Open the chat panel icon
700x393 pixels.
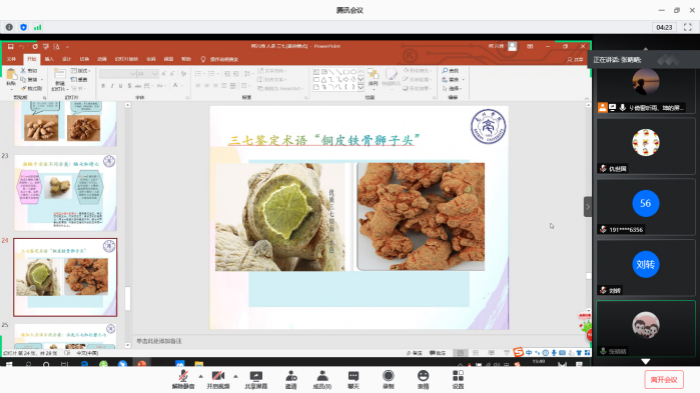(x=353, y=380)
